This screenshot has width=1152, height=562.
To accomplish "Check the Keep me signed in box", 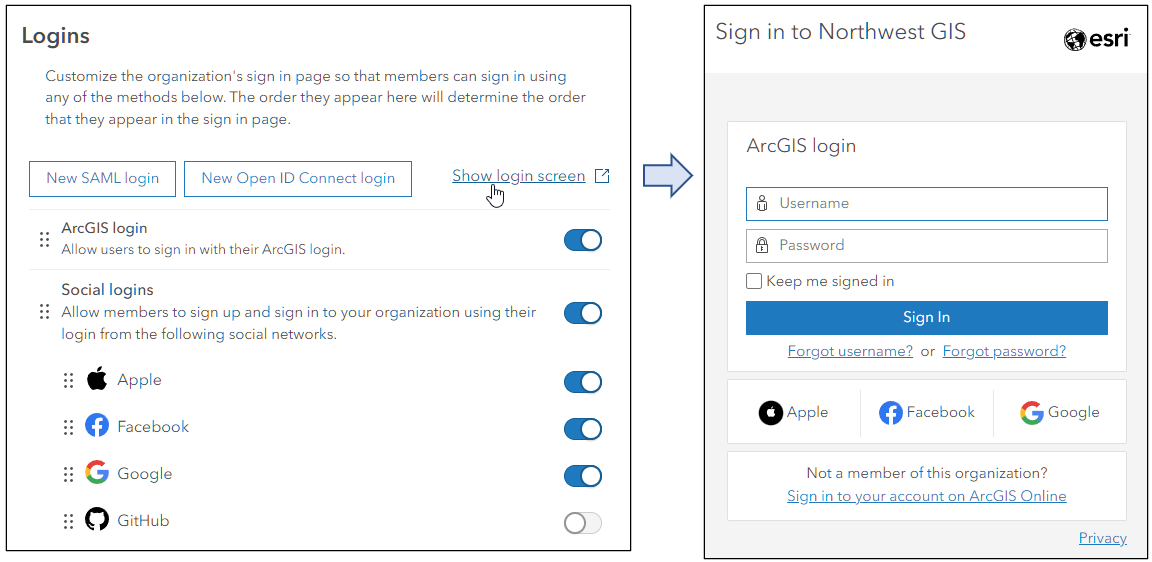I will pos(754,281).
